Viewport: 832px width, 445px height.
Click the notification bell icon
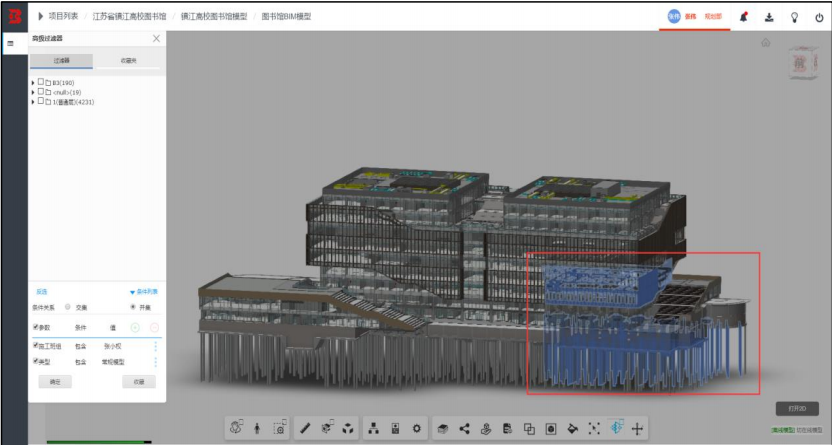pyautogui.click(x=743, y=17)
